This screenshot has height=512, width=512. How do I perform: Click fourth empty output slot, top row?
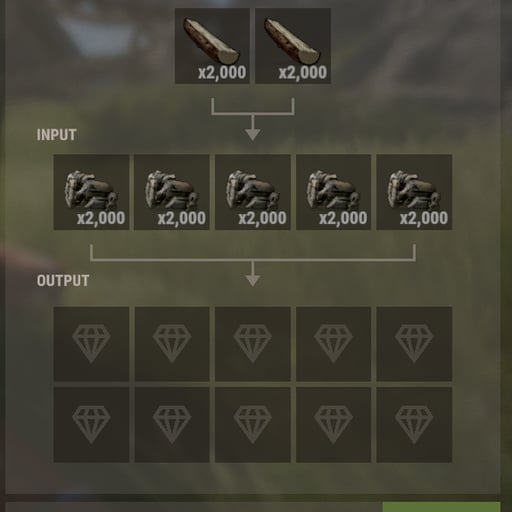333,344
